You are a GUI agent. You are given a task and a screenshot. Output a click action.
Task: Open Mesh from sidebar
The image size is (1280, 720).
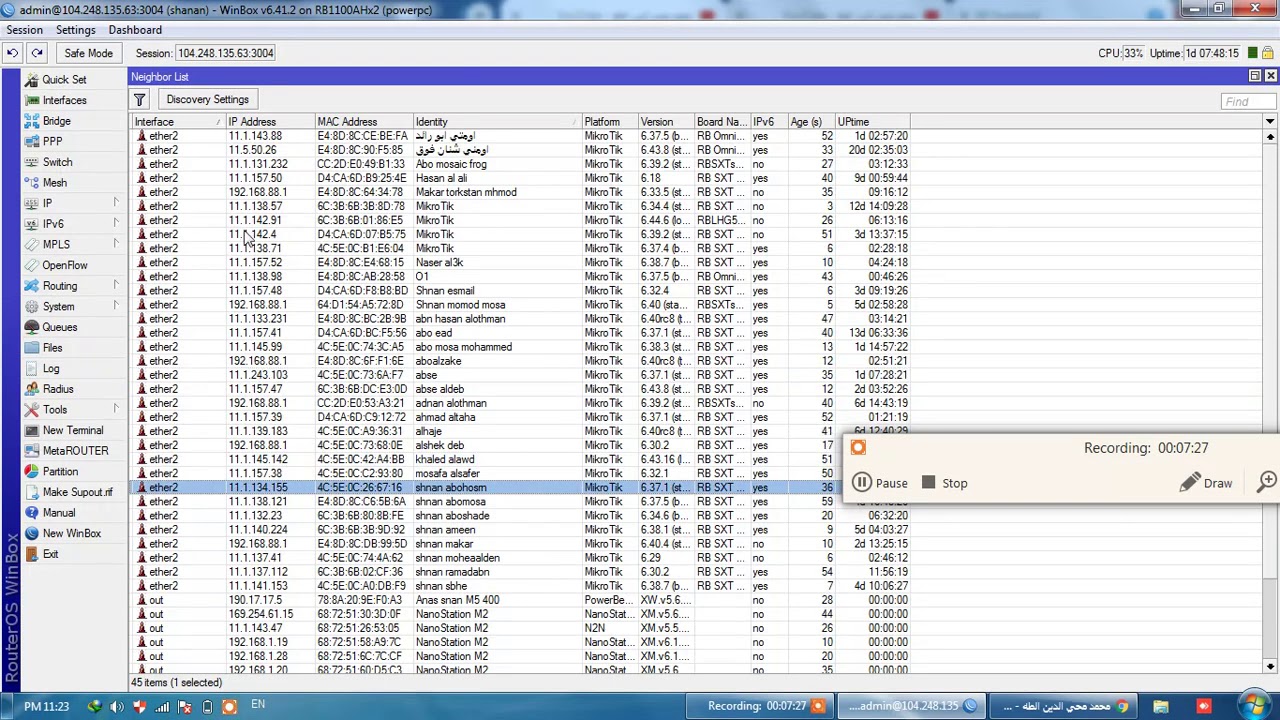pos(54,183)
